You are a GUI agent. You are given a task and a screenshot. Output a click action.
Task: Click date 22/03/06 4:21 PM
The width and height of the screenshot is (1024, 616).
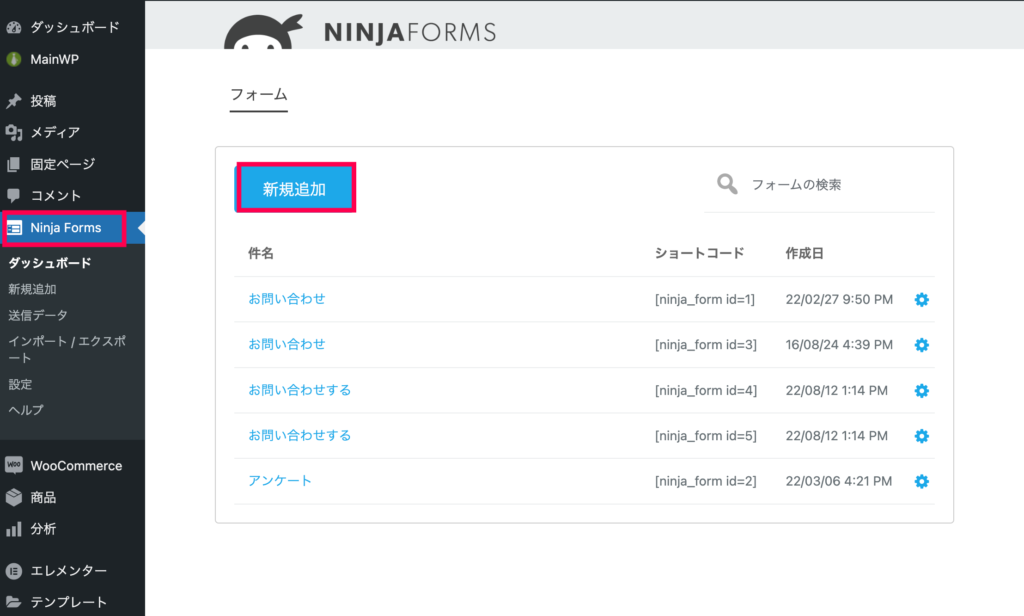(x=839, y=481)
